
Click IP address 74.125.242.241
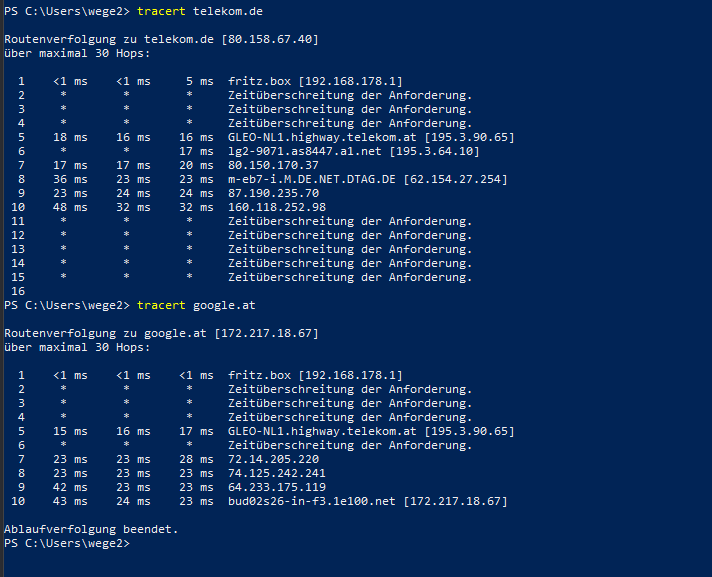pyautogui.click(x=277, y=474)
